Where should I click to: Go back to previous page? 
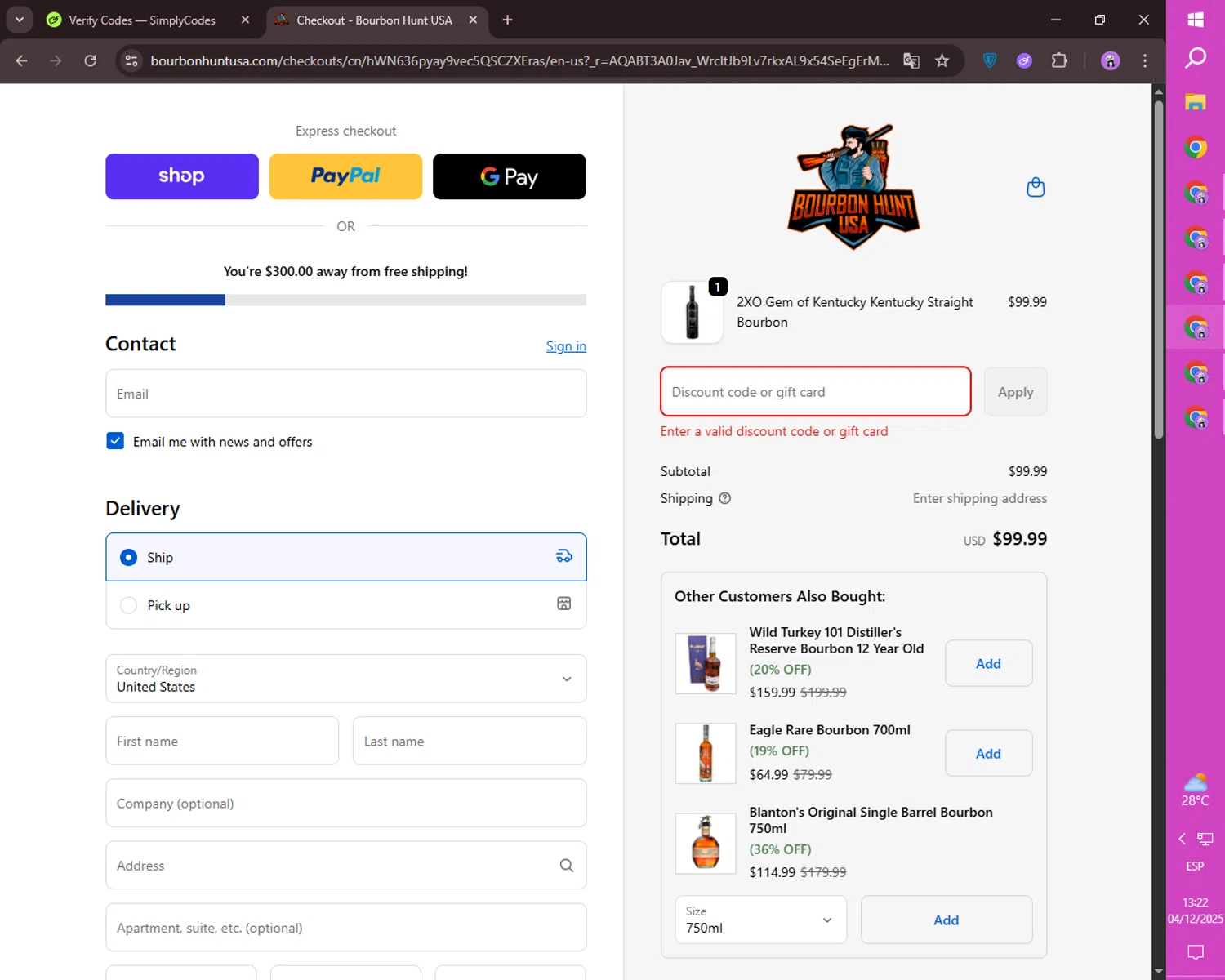22,60
